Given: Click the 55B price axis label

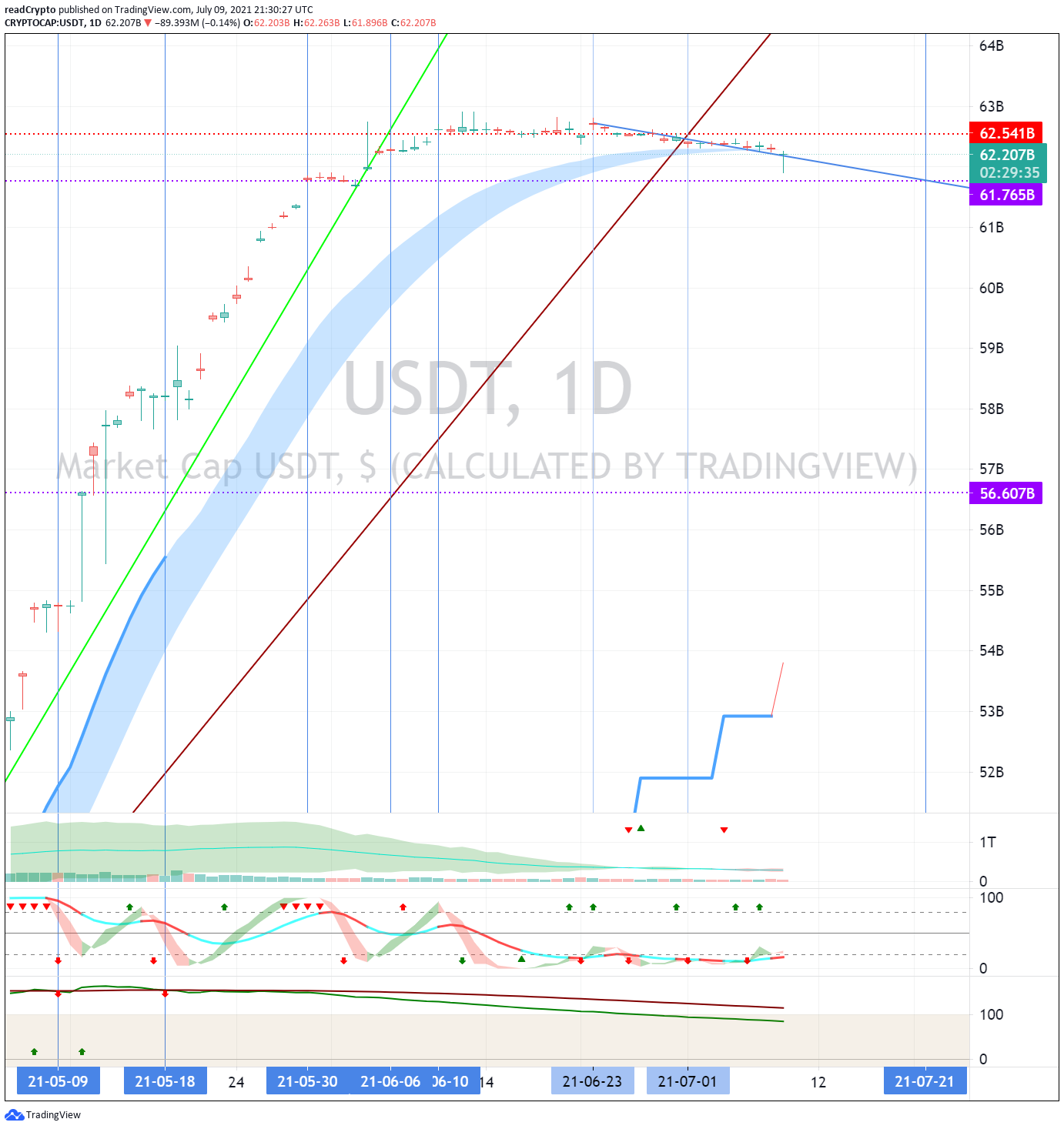Looking at the screenshot, I should click(992, 590).
